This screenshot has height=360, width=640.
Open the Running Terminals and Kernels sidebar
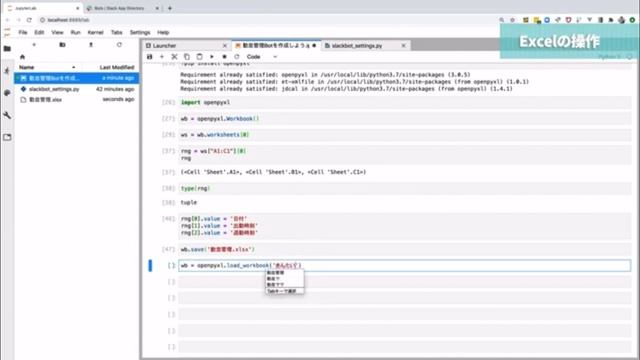tap(7, 71)
